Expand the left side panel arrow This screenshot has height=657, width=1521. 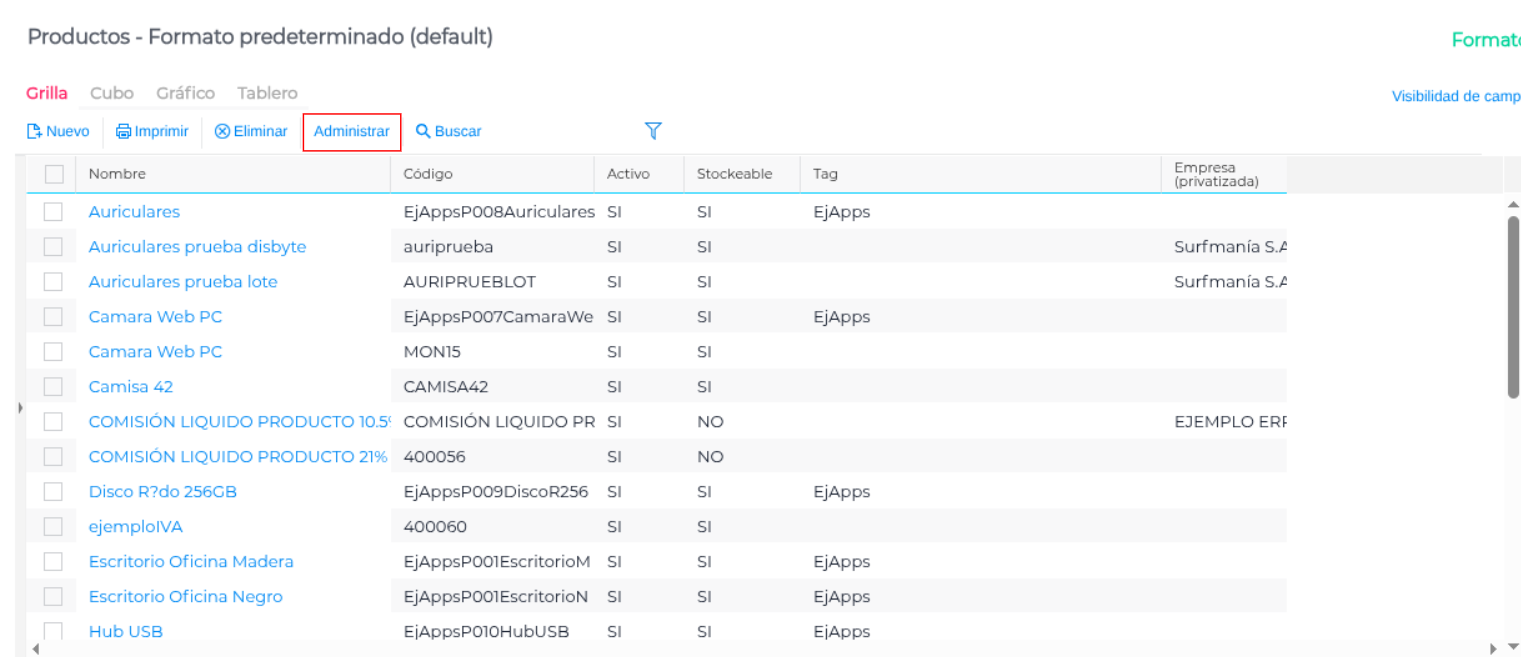click(x=20, y=408)
